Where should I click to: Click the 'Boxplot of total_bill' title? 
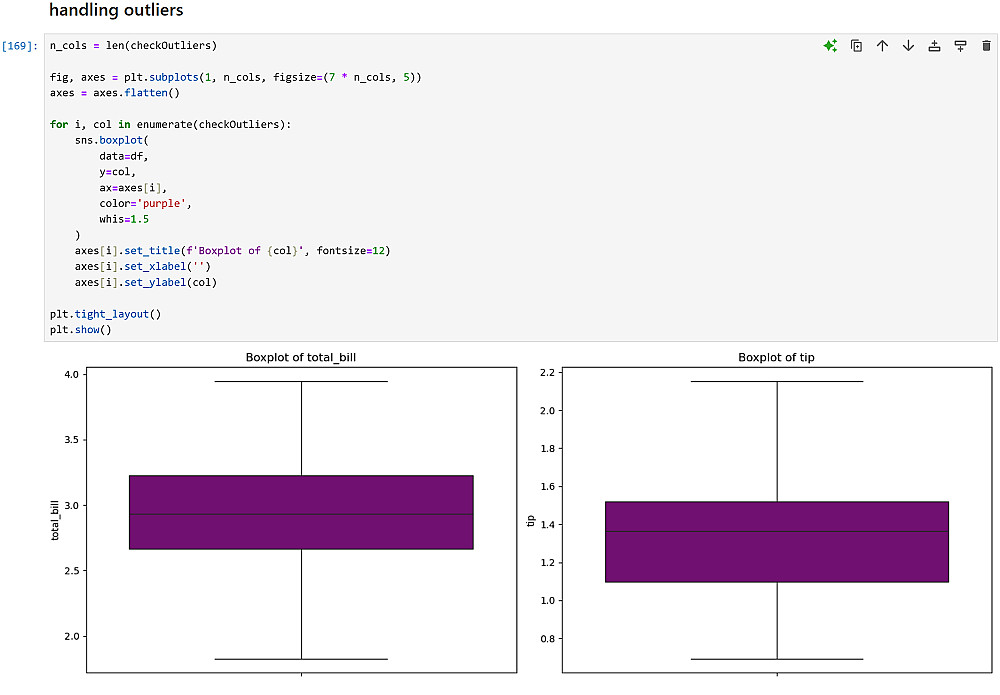(301, 357)
